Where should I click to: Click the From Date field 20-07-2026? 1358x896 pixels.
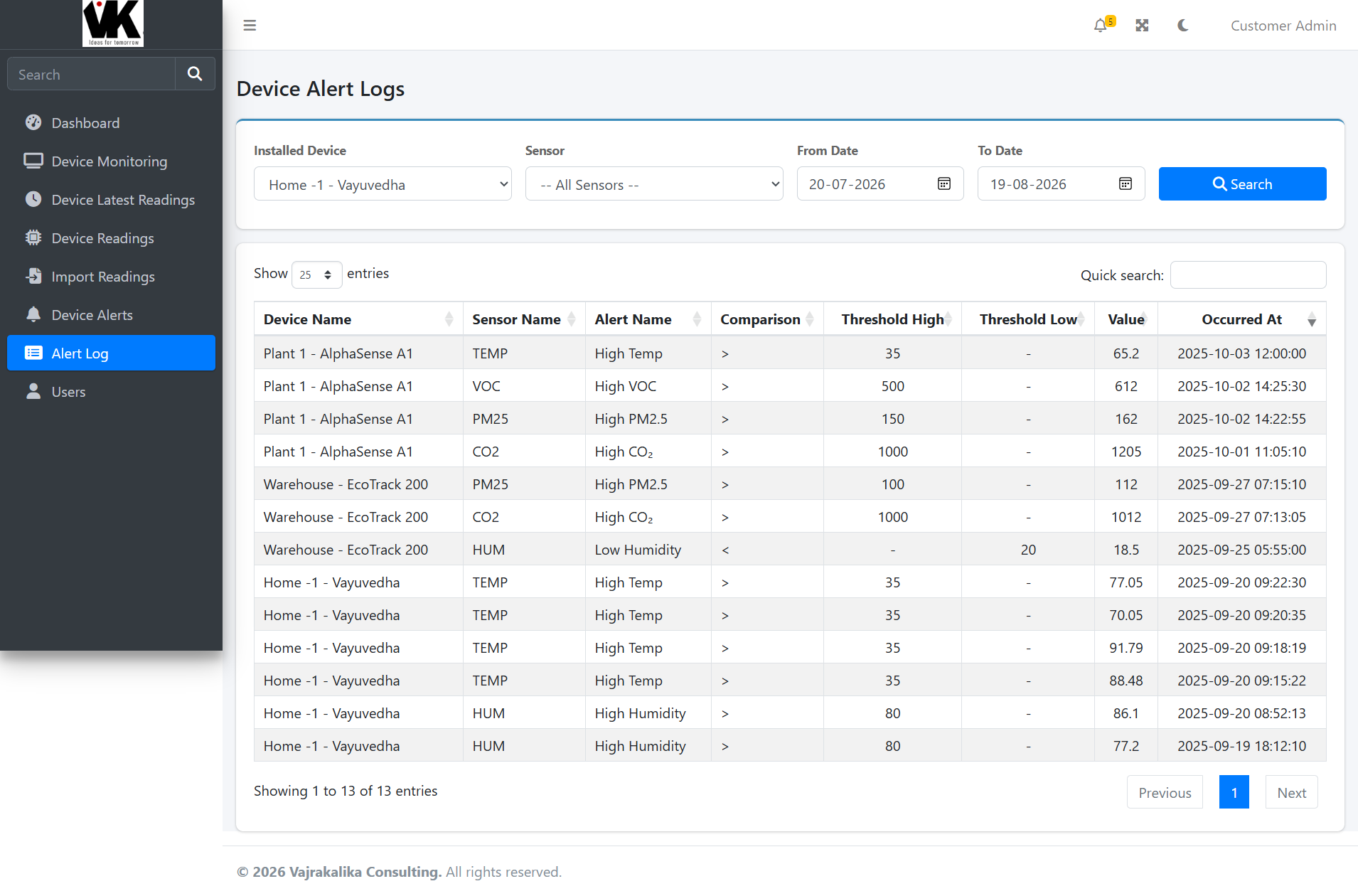(880, 184)
